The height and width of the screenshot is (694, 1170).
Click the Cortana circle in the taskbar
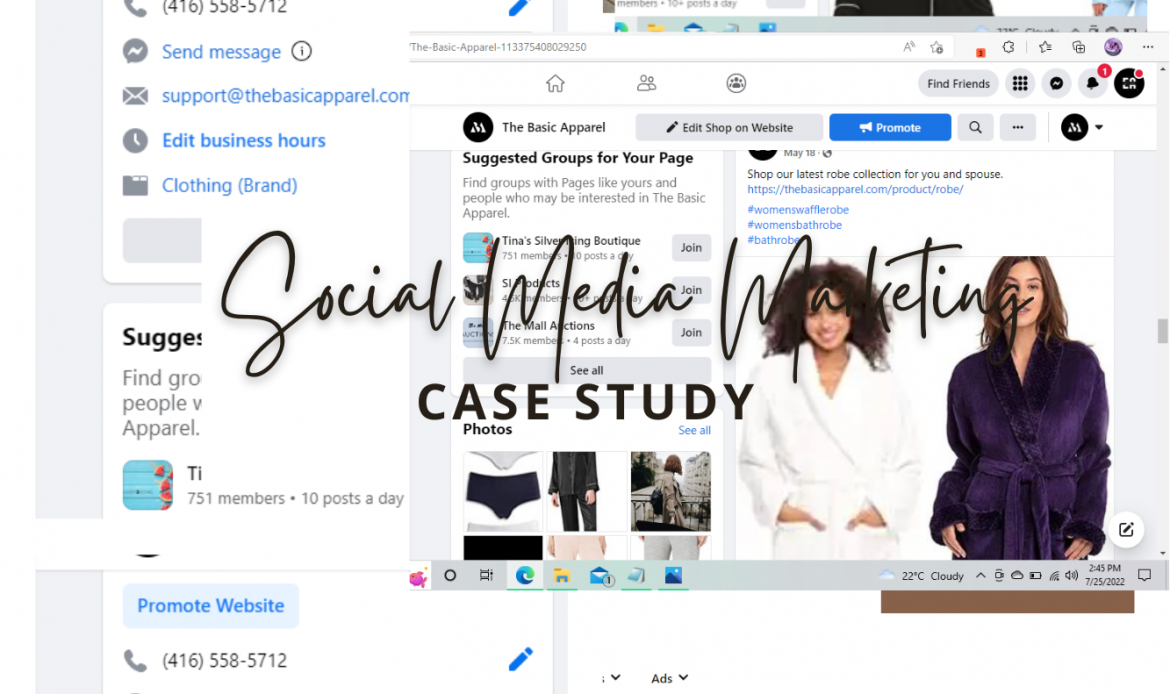pos(450,575)
